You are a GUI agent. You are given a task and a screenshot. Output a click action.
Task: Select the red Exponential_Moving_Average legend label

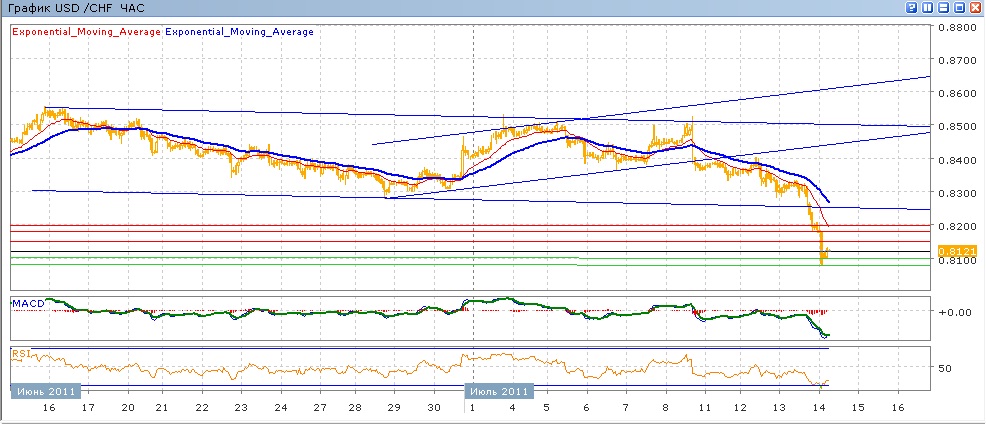(x=85, y=32)
